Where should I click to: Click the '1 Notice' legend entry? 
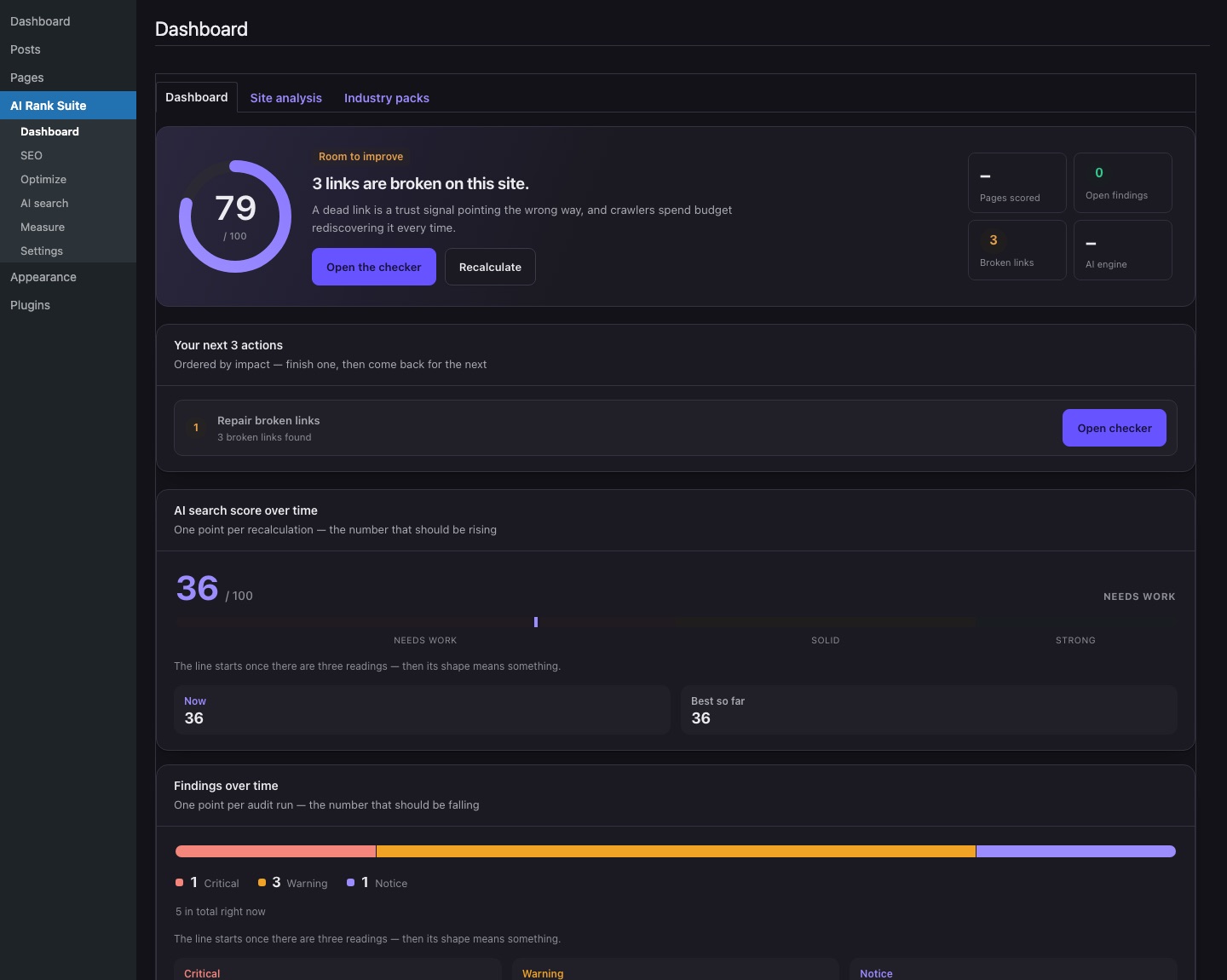(377, 883)
